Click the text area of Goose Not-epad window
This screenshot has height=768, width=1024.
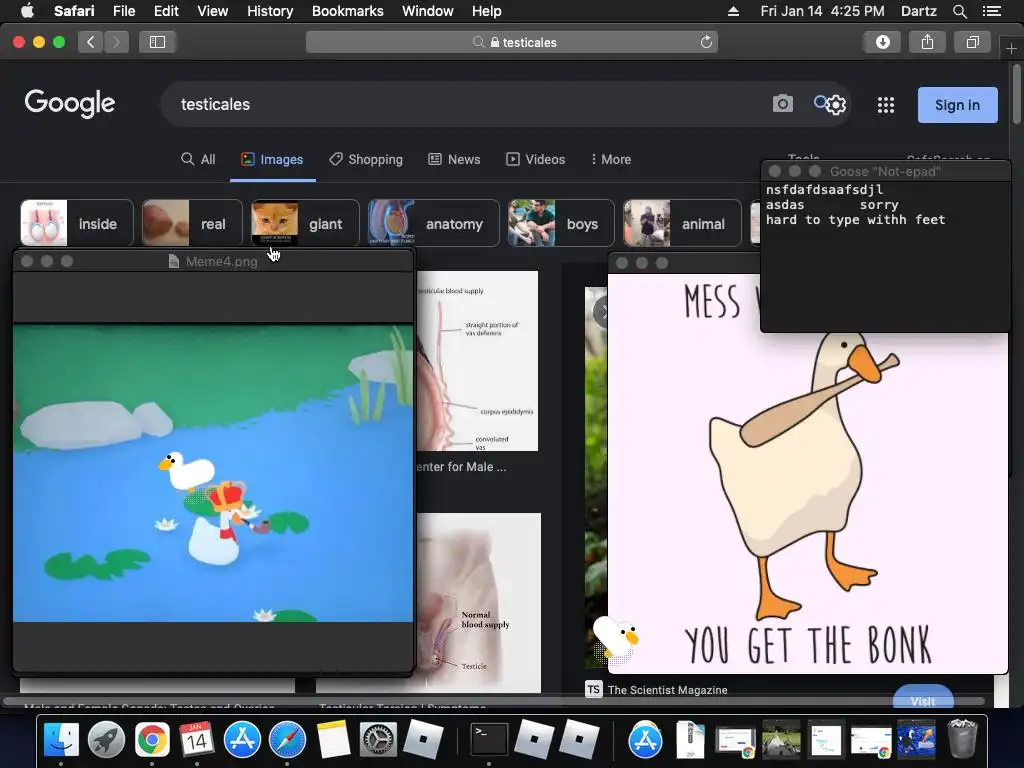(x=885, y=257)
